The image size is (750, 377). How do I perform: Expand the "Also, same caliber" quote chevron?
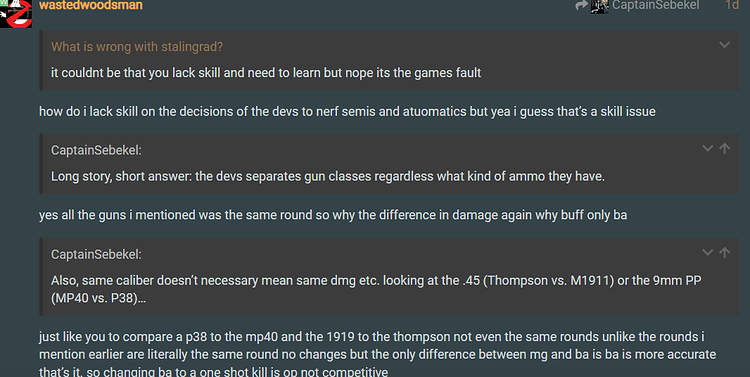coord(707,253)
